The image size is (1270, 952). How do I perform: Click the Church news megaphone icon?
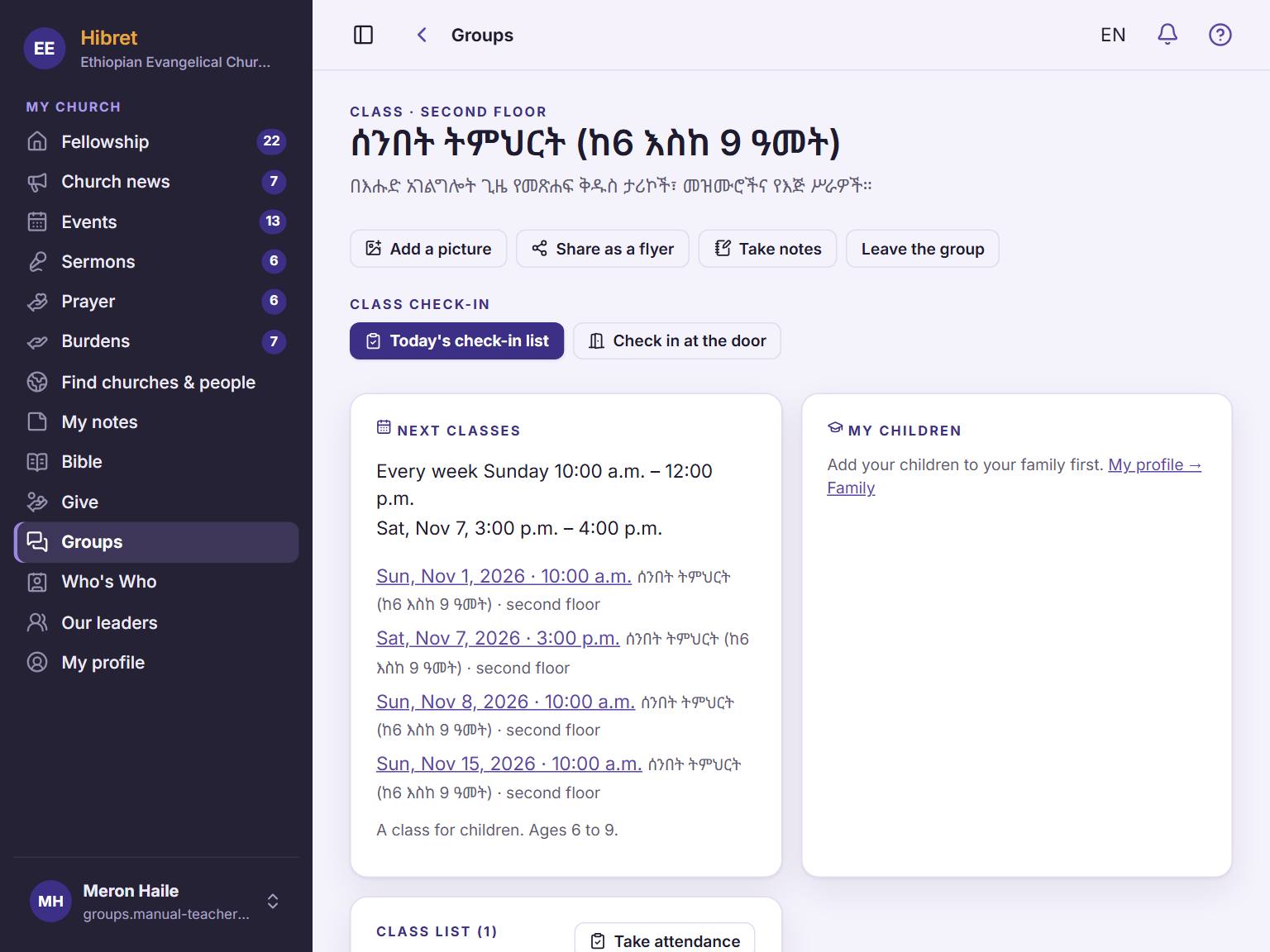[x=37, y=182]
